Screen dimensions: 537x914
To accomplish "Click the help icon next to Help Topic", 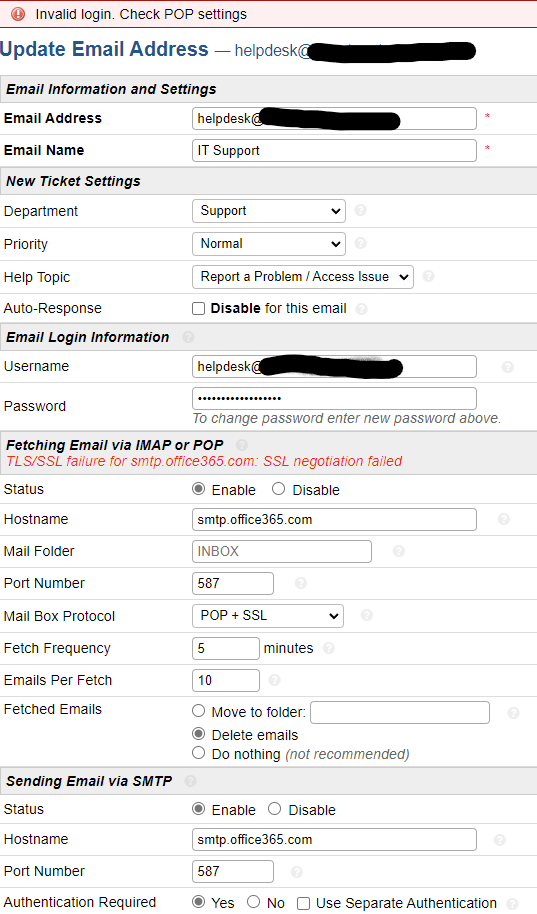I will click(x=428, y=276).
